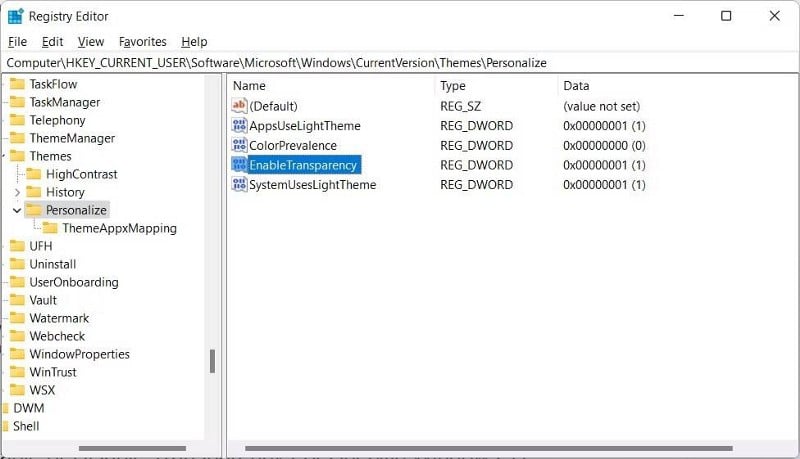This screenshot has height=459, width=800.
Task: Click EnableTransparency data 0x00000001 (1)
Action: coord(604,165)
